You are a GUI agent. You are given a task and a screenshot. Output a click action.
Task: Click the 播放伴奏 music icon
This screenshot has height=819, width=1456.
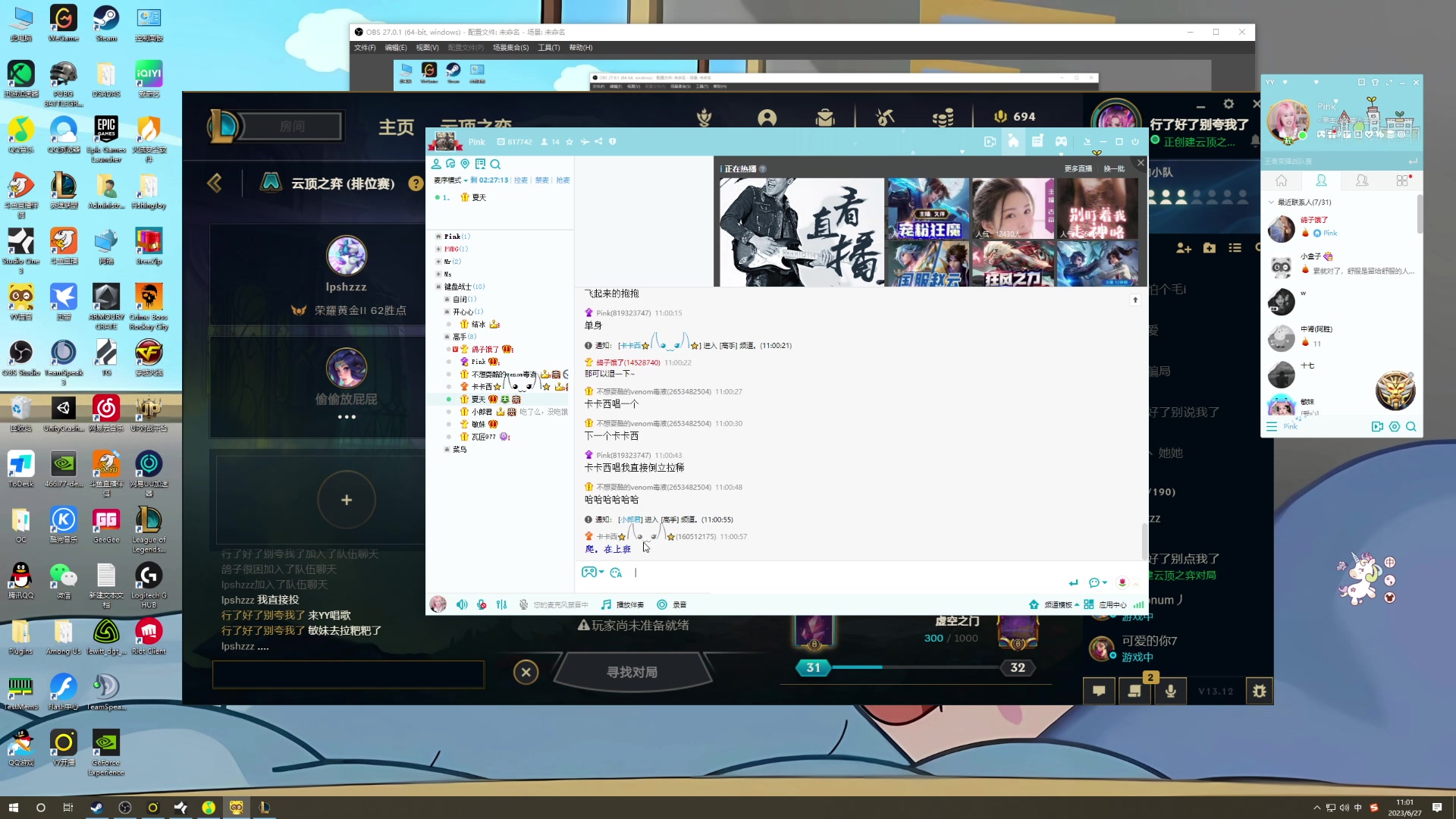tap(606, 604)
